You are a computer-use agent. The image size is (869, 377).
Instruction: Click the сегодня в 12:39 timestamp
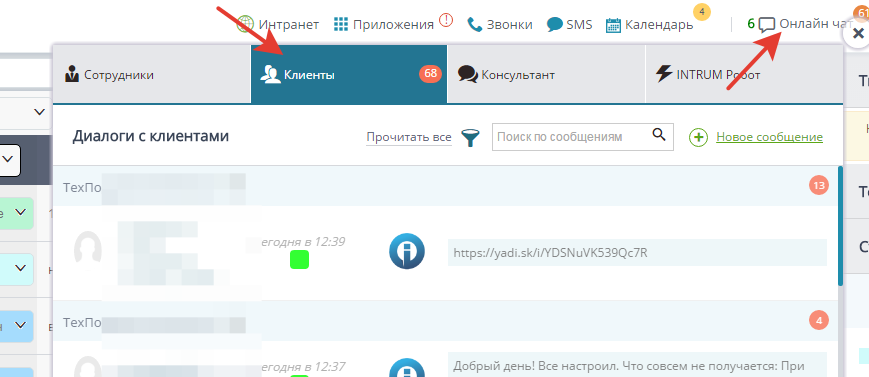(x=303, y=241)
